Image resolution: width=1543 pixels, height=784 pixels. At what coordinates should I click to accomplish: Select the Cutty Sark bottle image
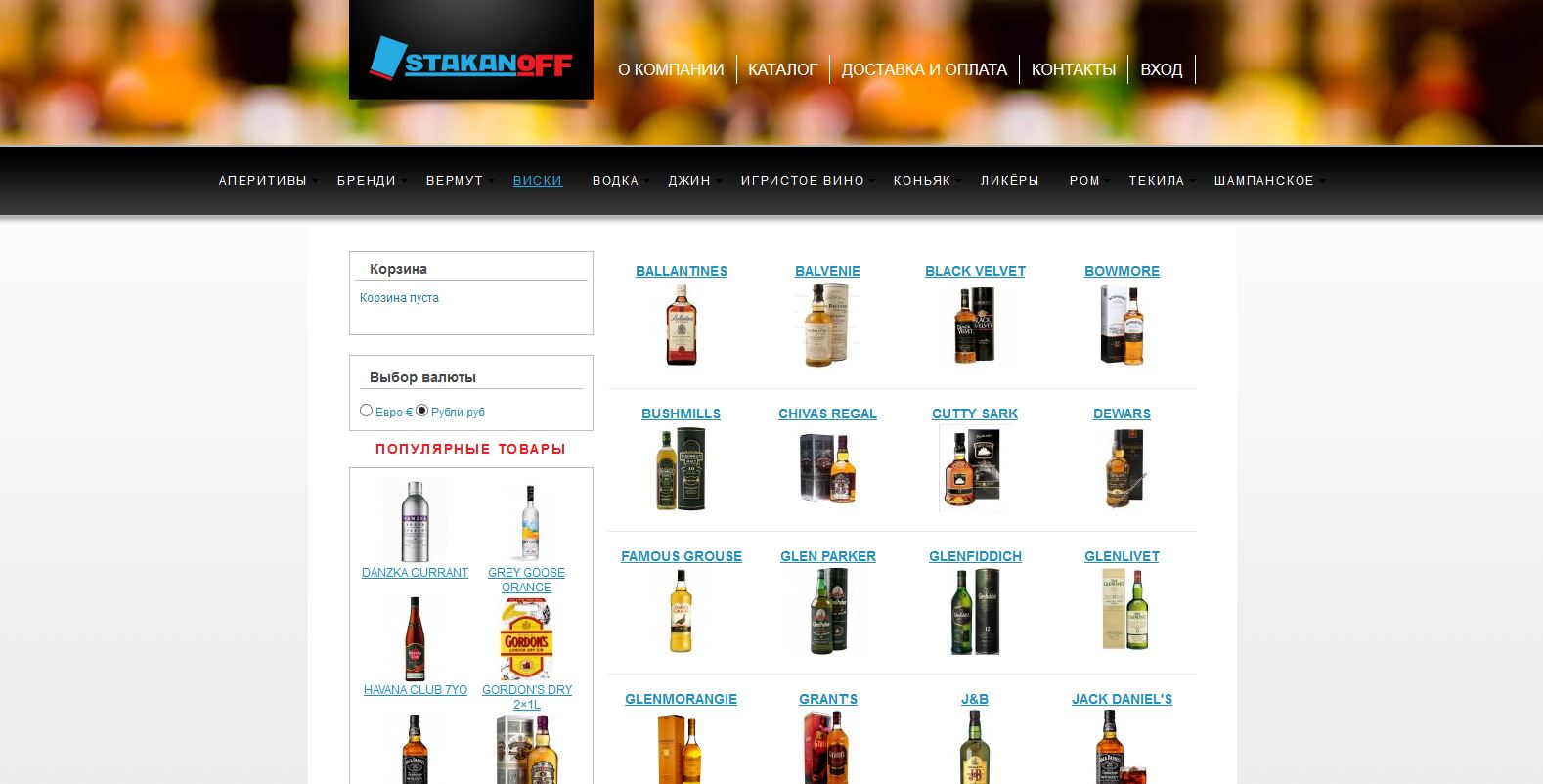(975, 468)
